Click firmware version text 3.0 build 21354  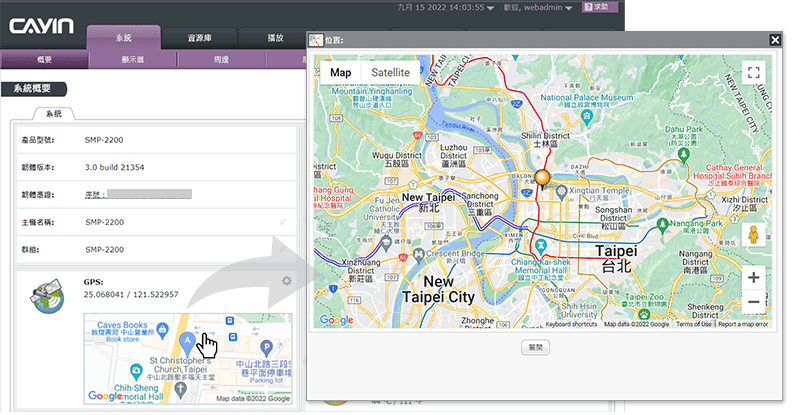(115, 167)
